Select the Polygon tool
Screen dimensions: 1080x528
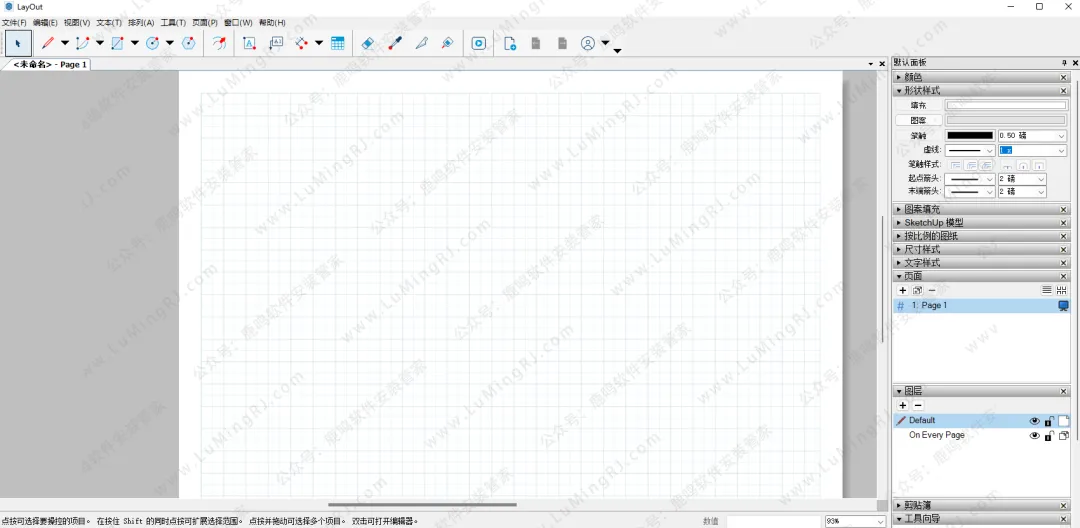[188, 43]
